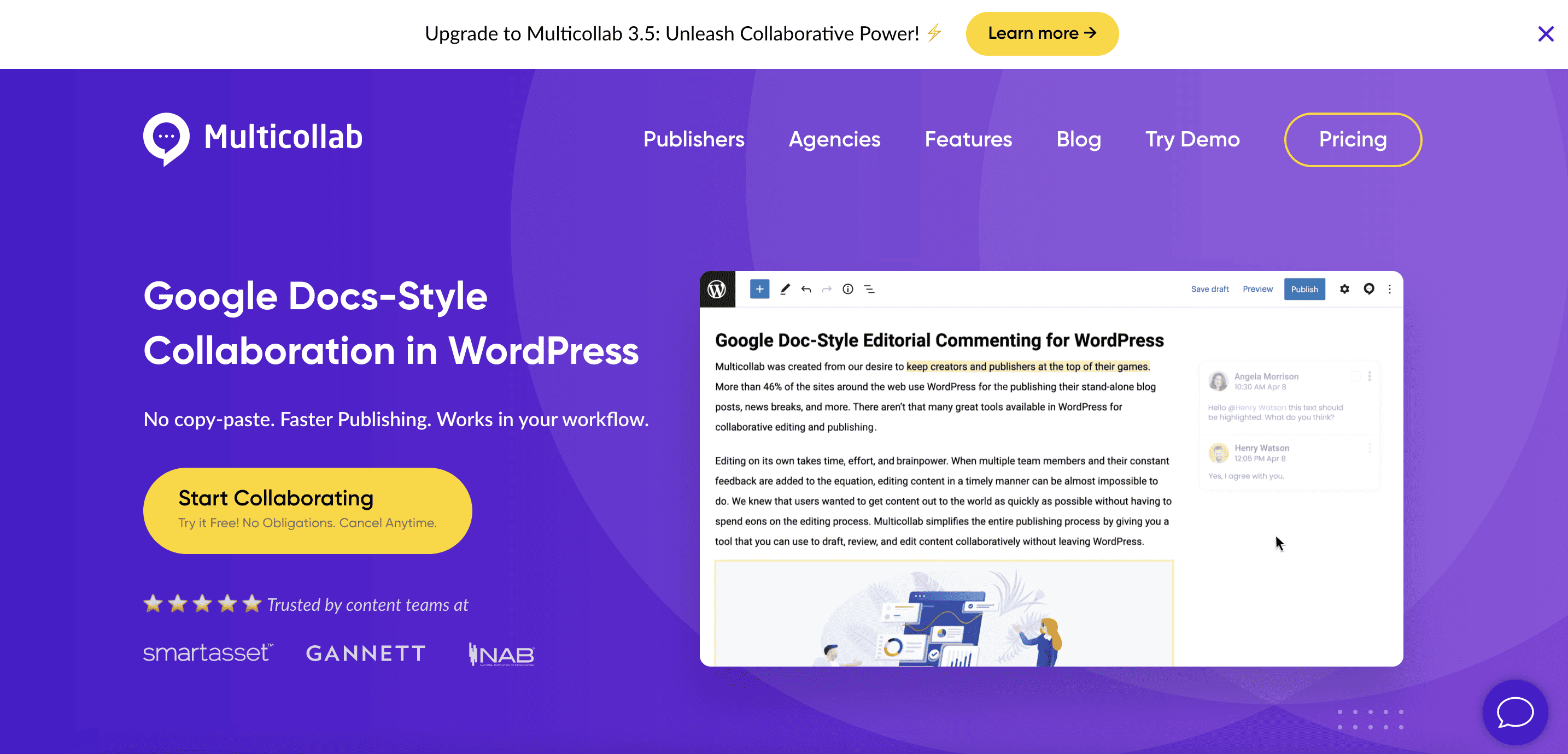Image resolution: width=1568 pixels, height=754 pixels.
Task: Click the Preview button in editor
Action: [1258, 289]
